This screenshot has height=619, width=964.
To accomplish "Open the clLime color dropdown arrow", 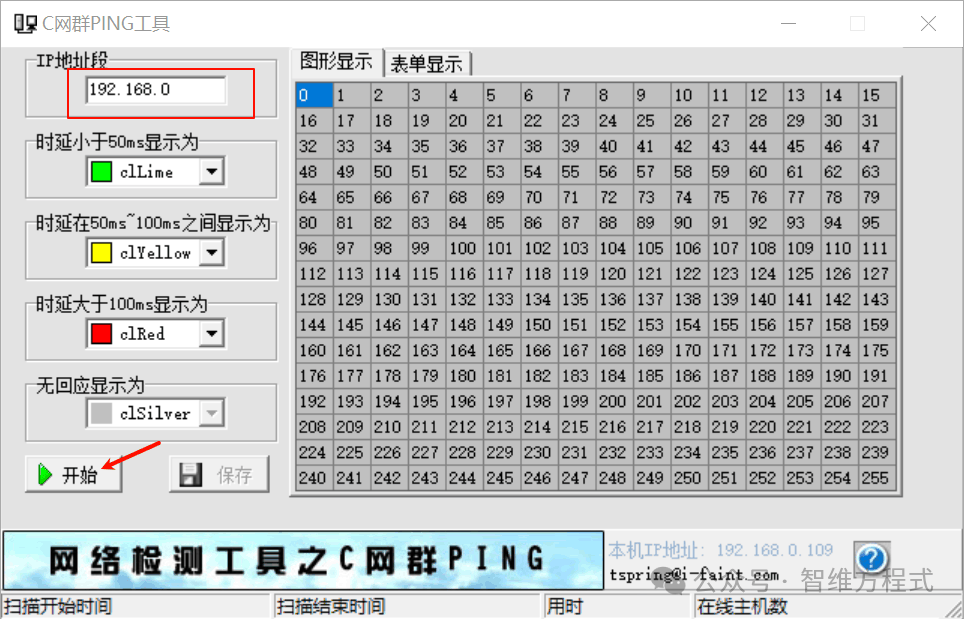I will pos(211,172).
